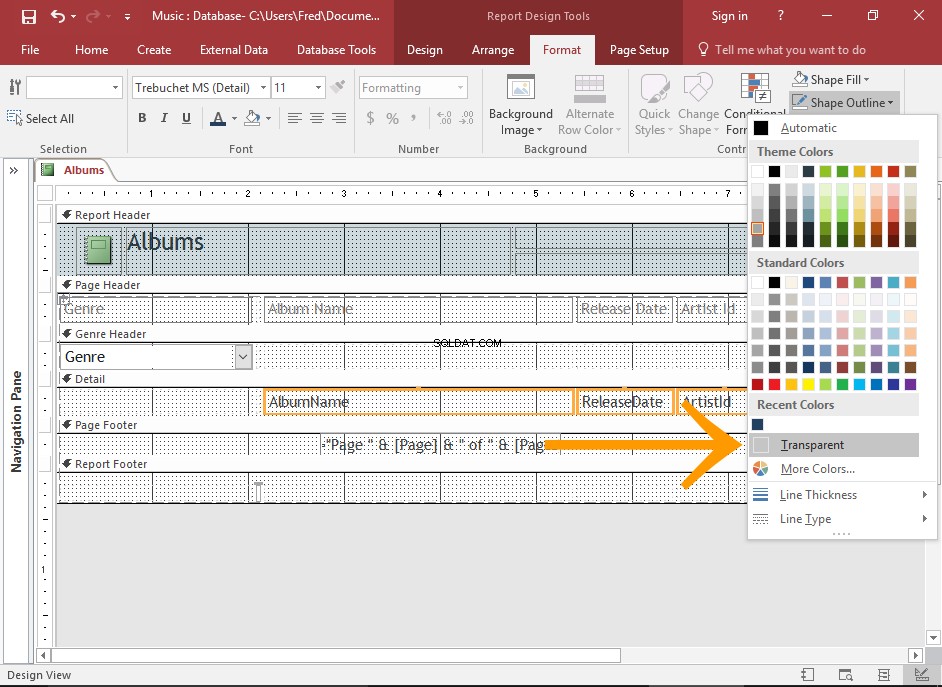942x687 pixels.
Task: Undo the last action
Action: pos(58,16)
